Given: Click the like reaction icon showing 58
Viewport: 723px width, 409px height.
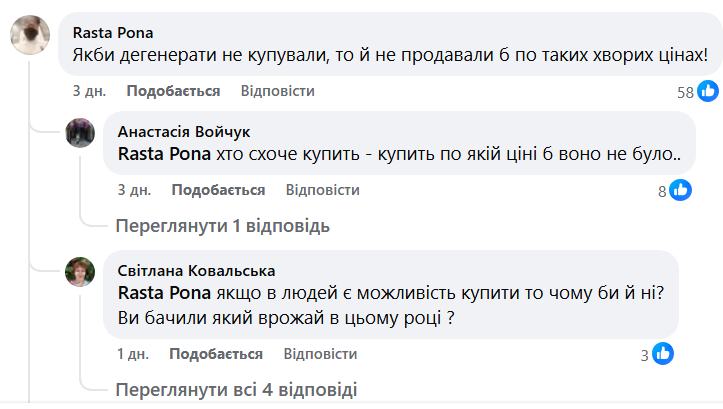Looking at the screenshot, I should pyautogui.click(x=708, y=92).
